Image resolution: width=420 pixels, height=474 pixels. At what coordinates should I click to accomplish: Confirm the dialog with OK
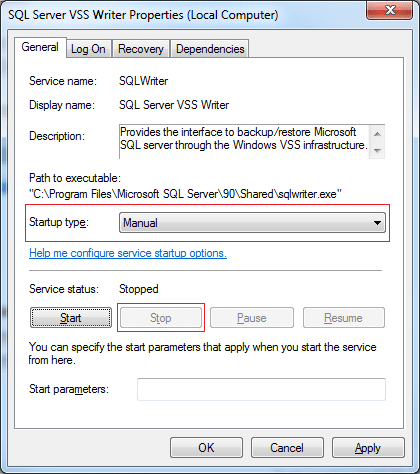(x=206, y=448)
